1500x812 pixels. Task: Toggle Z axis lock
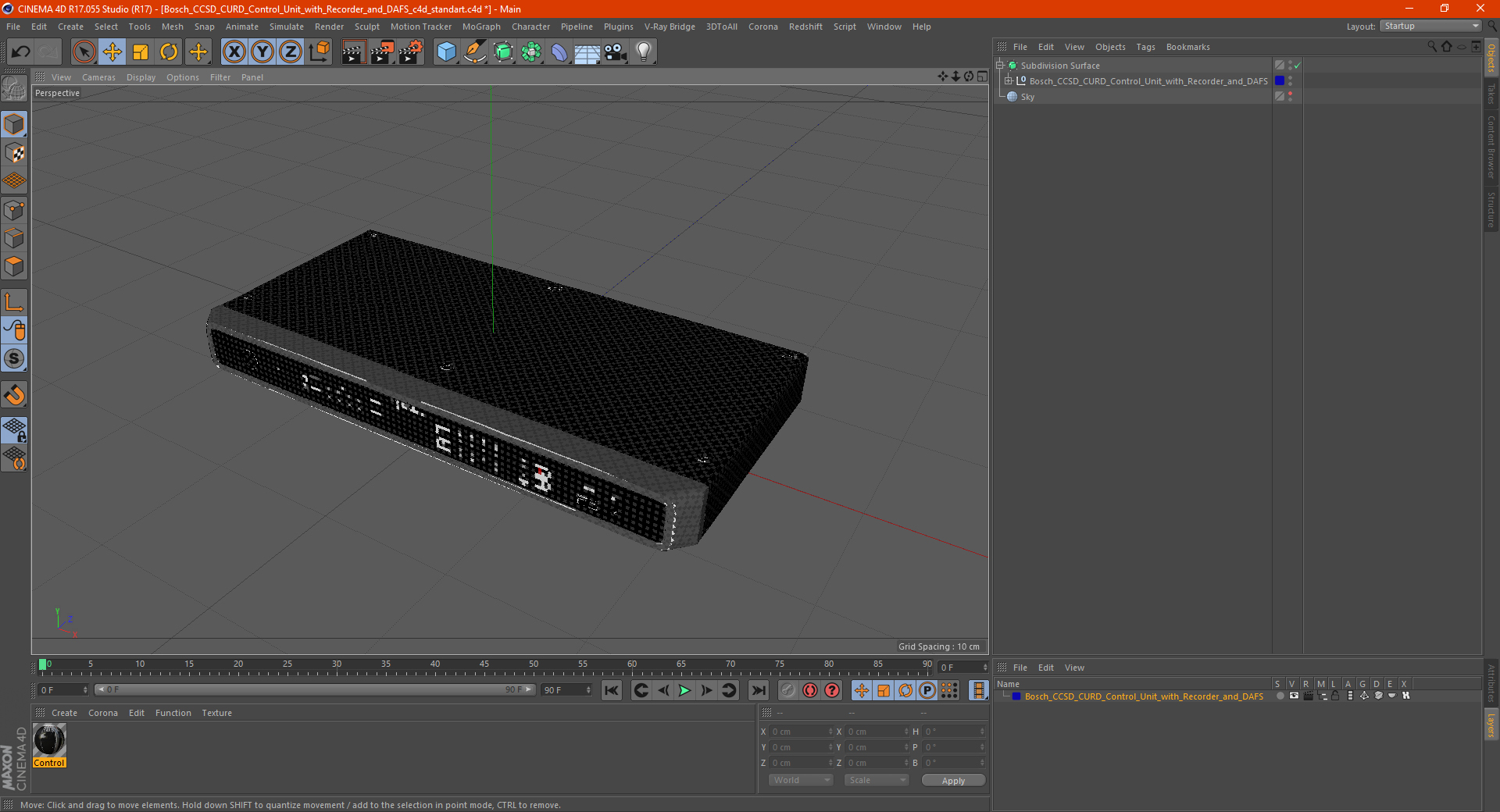coord(291,52)
